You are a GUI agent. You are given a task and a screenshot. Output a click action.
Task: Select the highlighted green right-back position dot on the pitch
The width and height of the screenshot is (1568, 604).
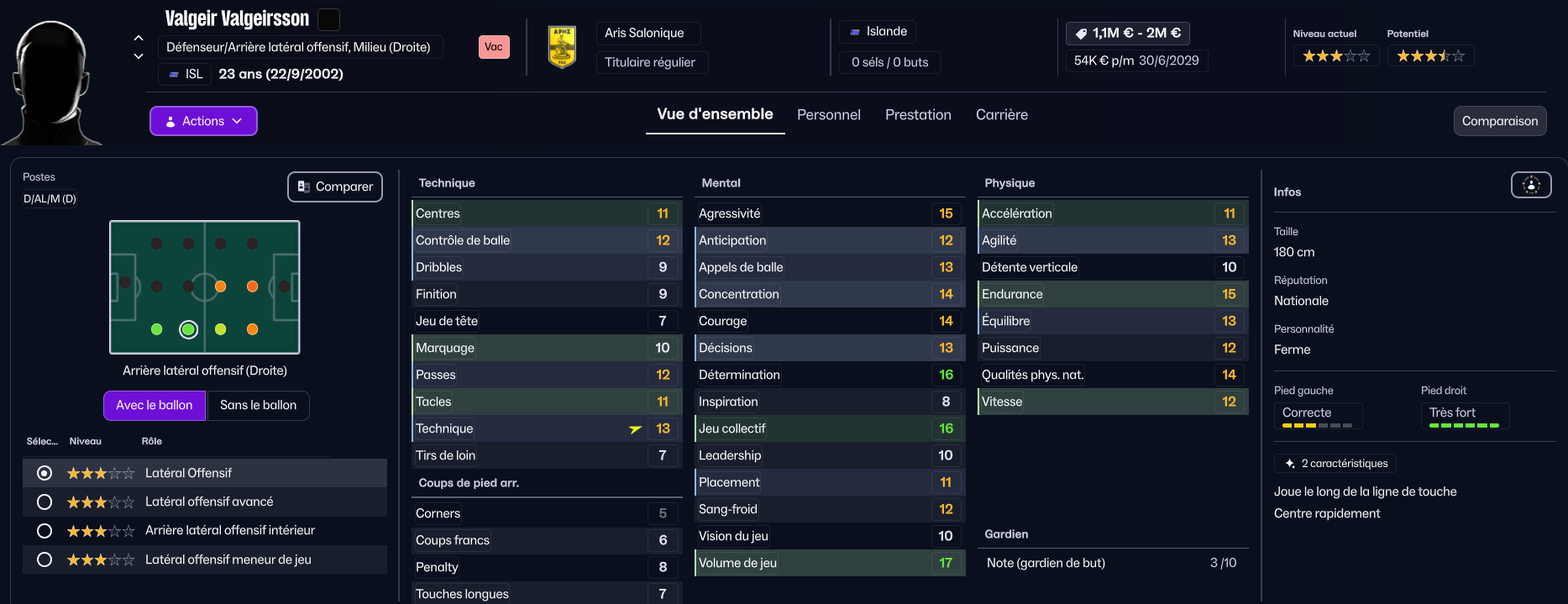point(188,329)
